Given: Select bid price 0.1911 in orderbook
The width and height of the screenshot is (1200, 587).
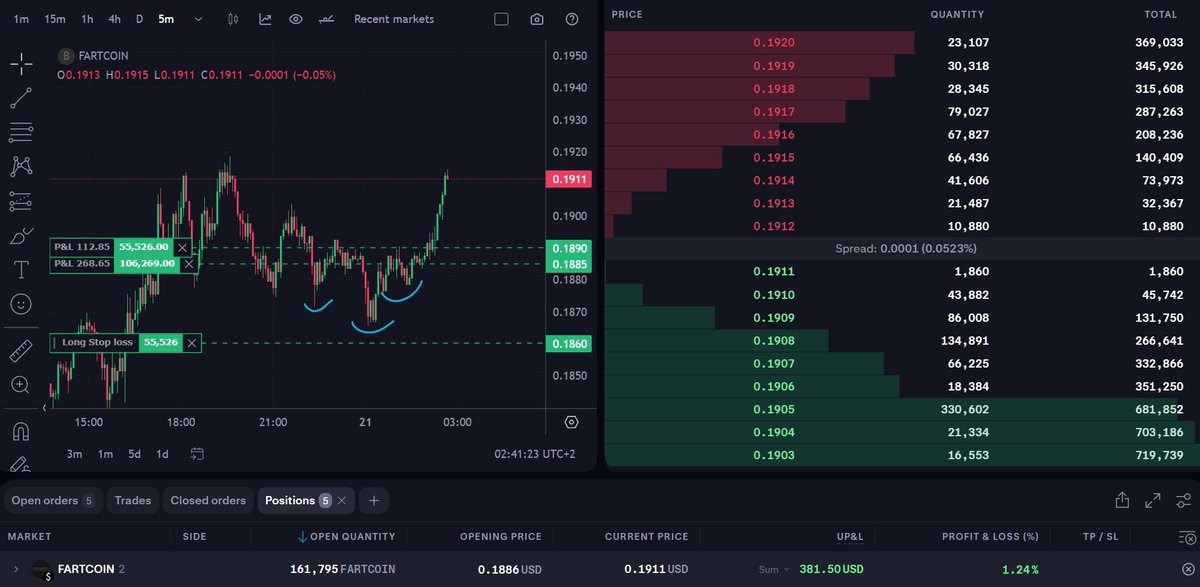Looking at the screenshot, I should (x=774, y=271).
